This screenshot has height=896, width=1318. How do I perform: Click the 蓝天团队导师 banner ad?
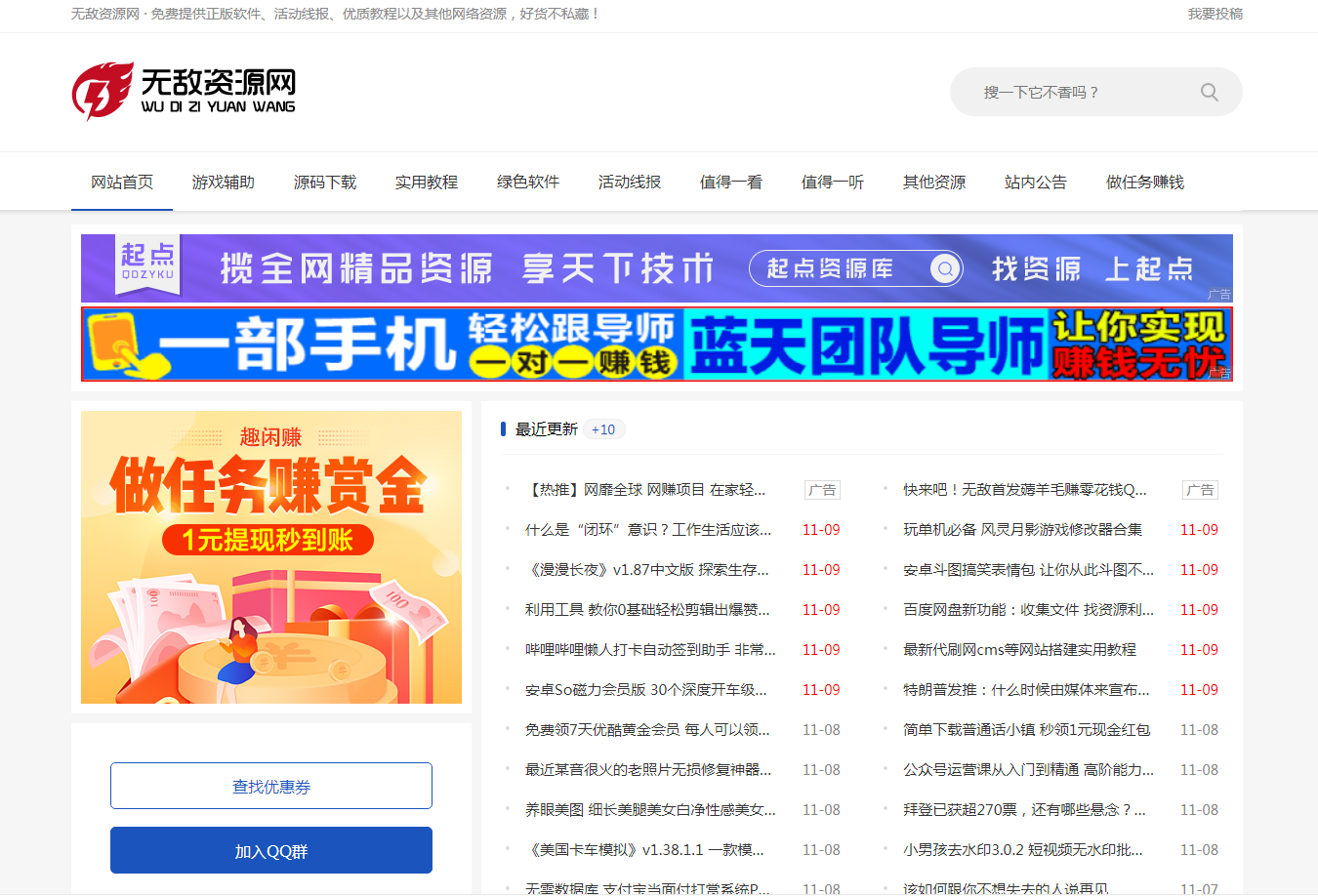(x=656, y=345)
